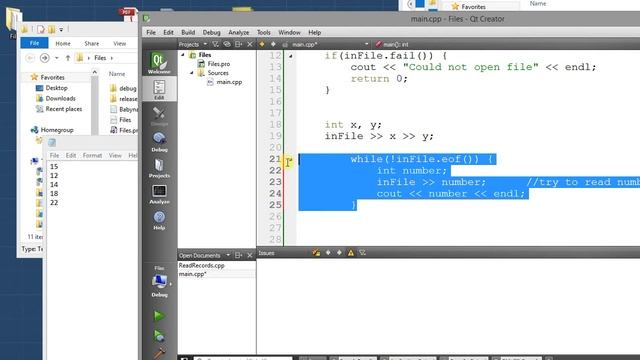Toggle synchronize with editor link icon
This screenshot has width=640, height=360.
(x=227, y=44)
